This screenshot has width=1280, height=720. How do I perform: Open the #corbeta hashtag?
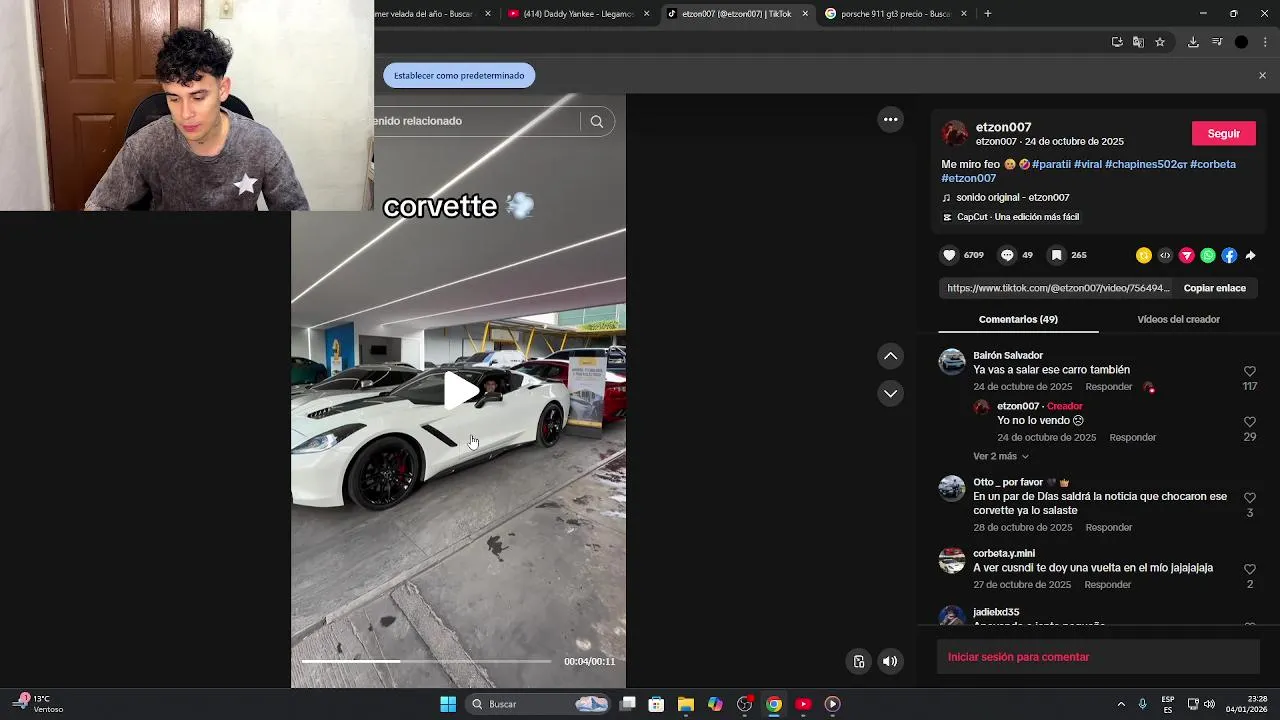coord(1213,164)
